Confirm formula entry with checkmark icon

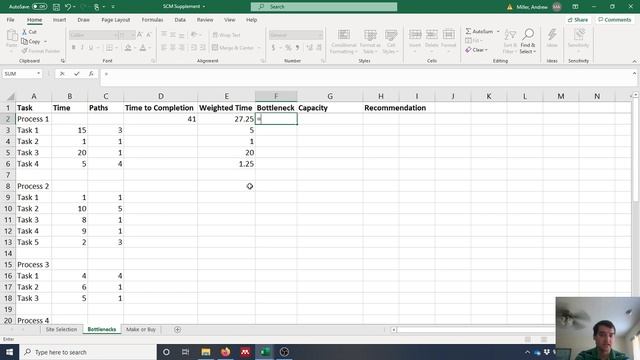coord(77,74)
